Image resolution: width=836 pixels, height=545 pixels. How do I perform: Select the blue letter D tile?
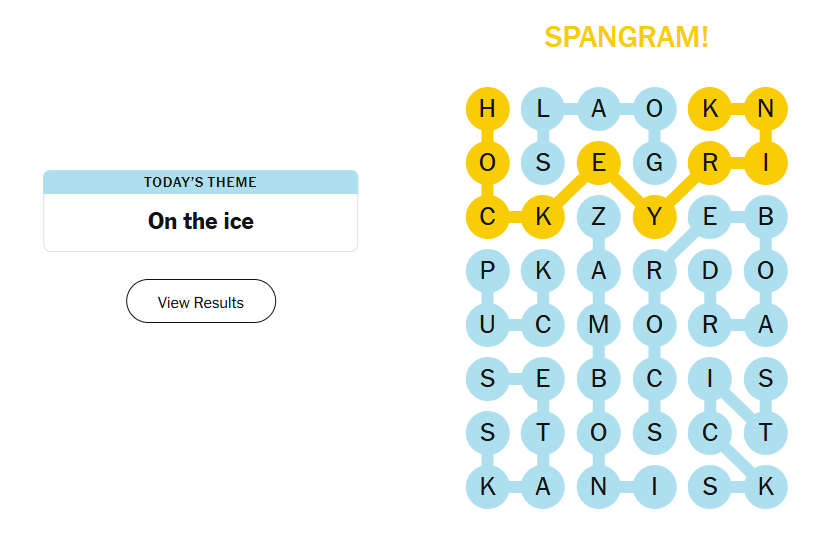tap(710, 271)
